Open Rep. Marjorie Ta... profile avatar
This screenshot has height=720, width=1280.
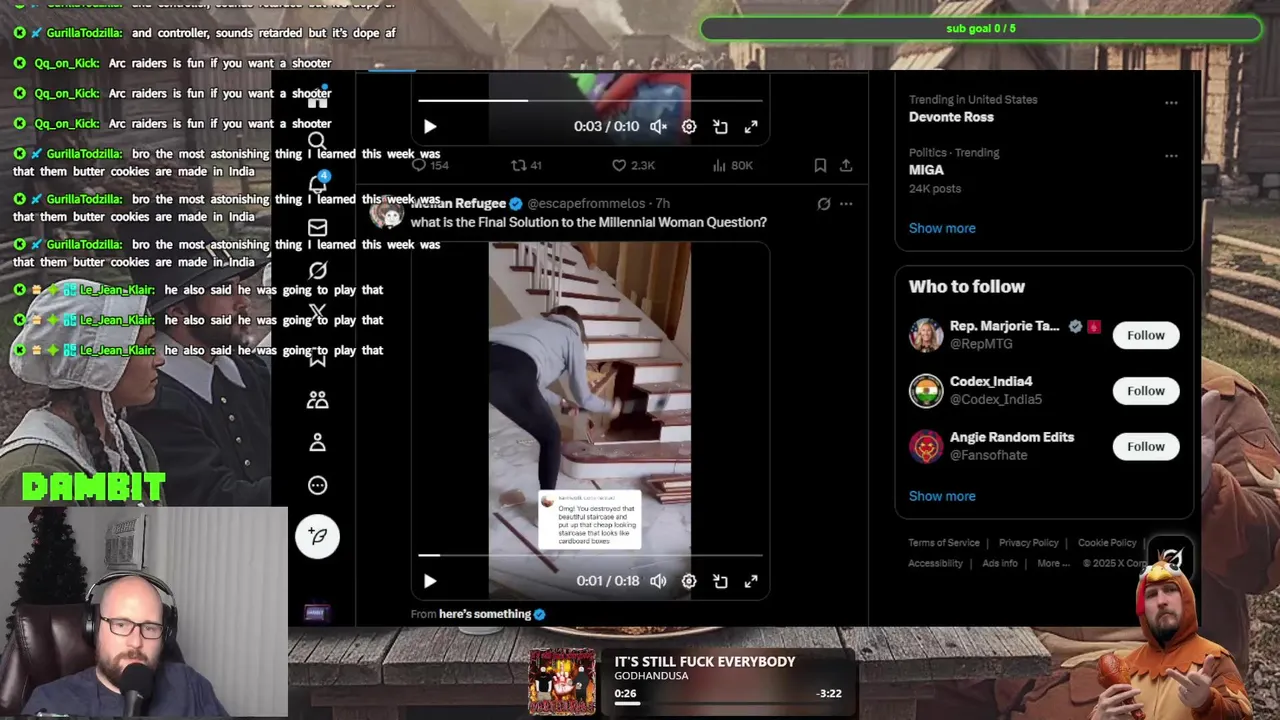(x=926, y=335)
